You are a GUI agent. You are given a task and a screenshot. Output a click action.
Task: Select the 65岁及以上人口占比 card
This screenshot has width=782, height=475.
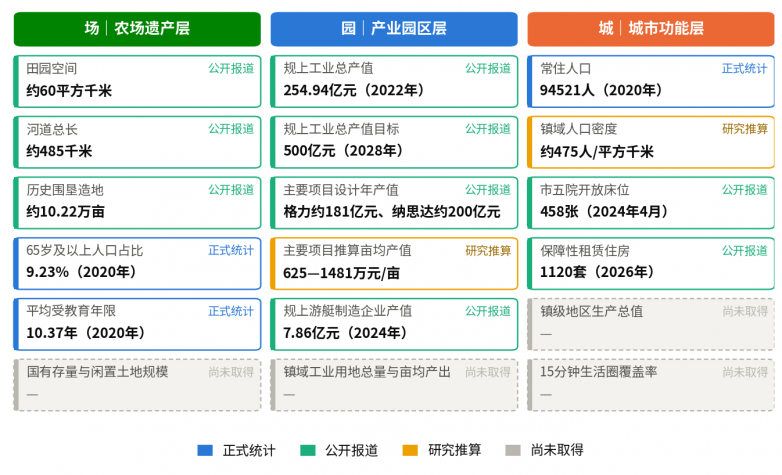pyautogui.click(x=137, y=263)
